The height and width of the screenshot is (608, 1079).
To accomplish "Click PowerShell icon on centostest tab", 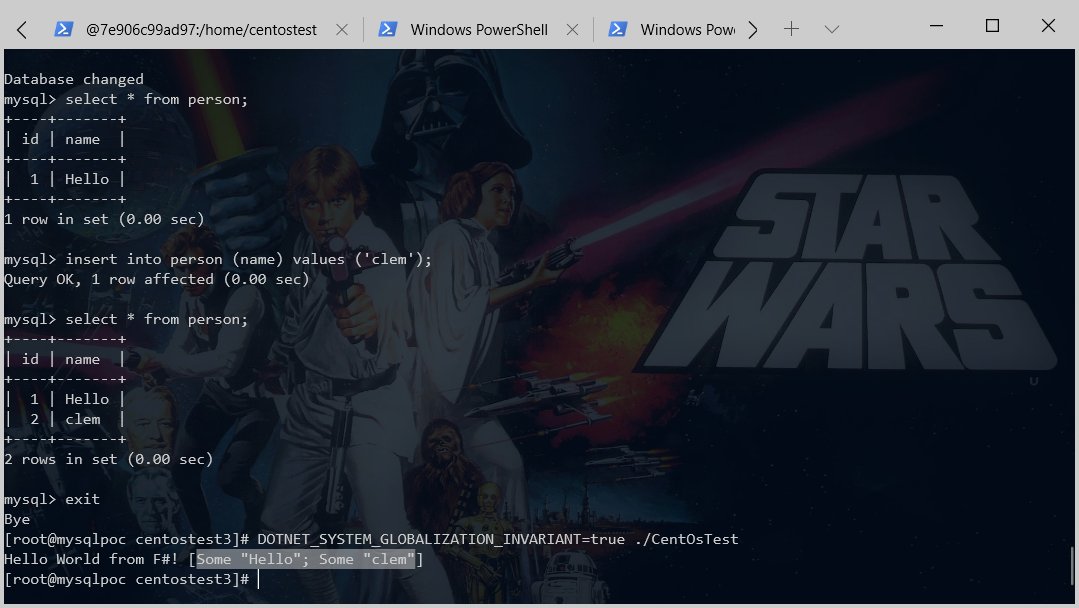I will click(63, 29).
